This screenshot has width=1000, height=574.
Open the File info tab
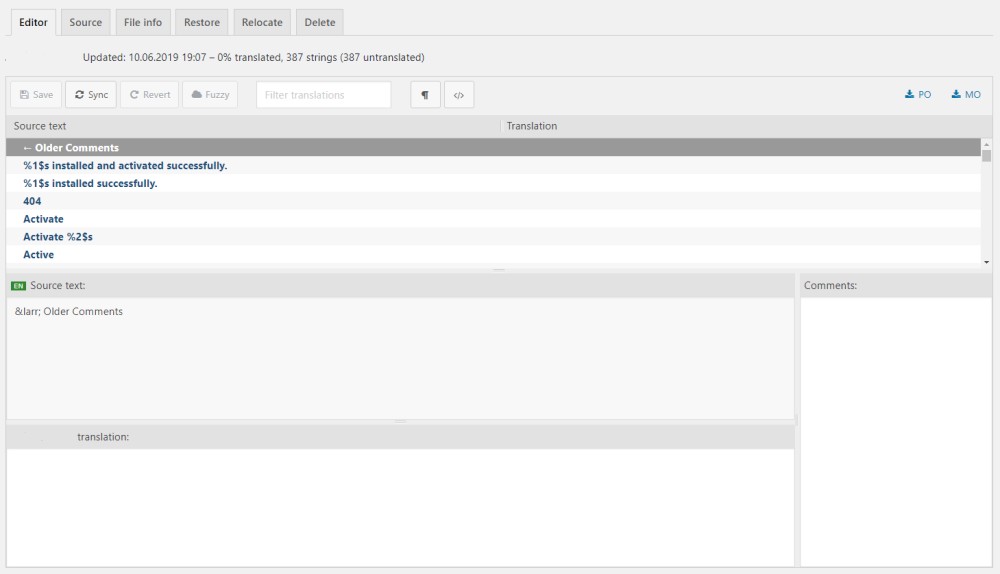coord(143,22)
